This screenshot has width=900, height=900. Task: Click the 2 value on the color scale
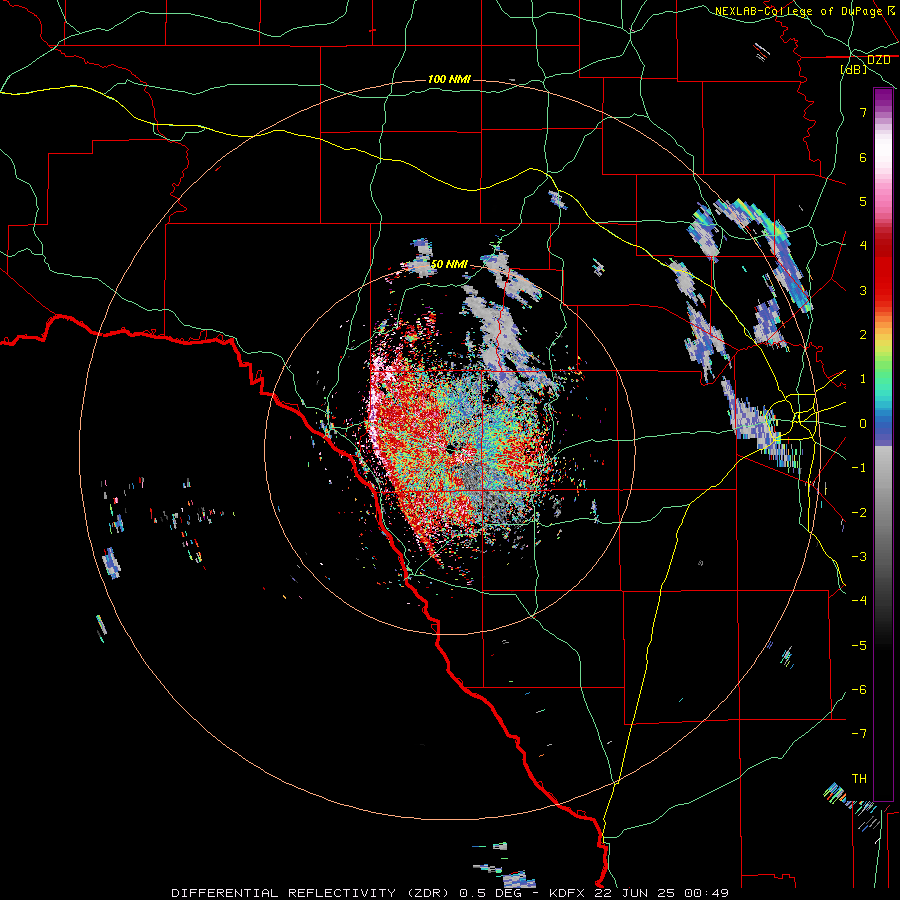click(863, 335)
